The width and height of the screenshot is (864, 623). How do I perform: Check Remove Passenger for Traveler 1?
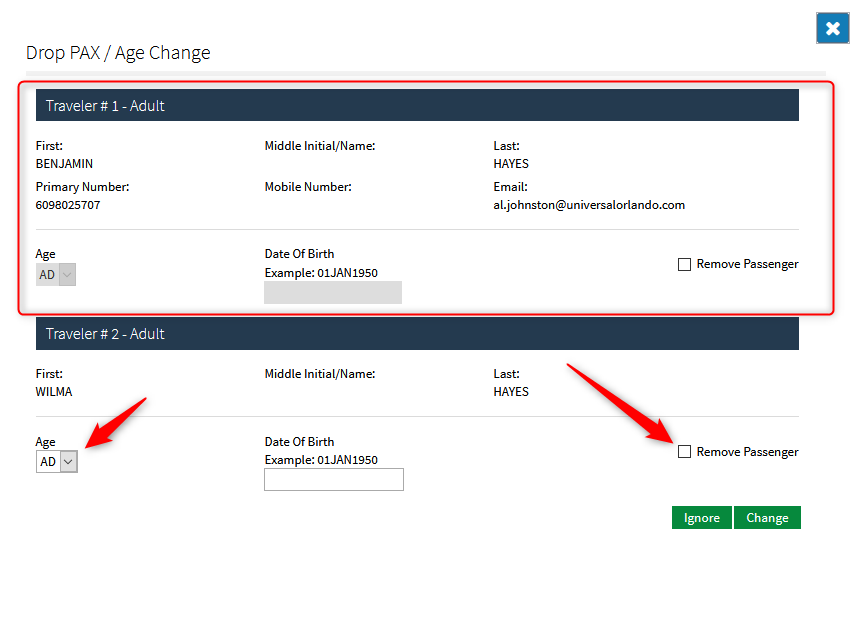(684, 264)
